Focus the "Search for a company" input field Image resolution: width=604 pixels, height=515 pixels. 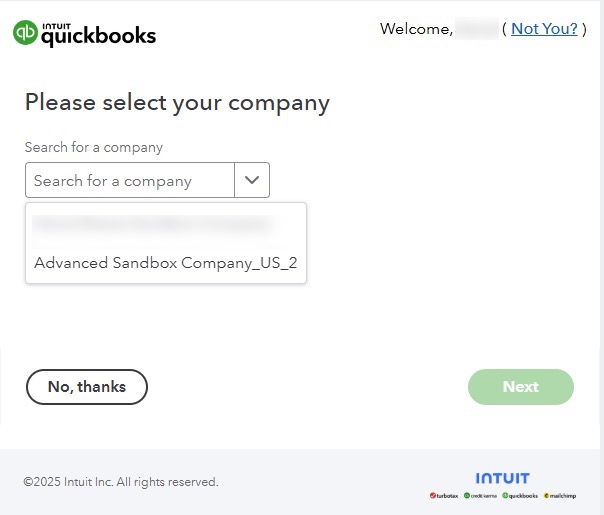pos(130,181)
